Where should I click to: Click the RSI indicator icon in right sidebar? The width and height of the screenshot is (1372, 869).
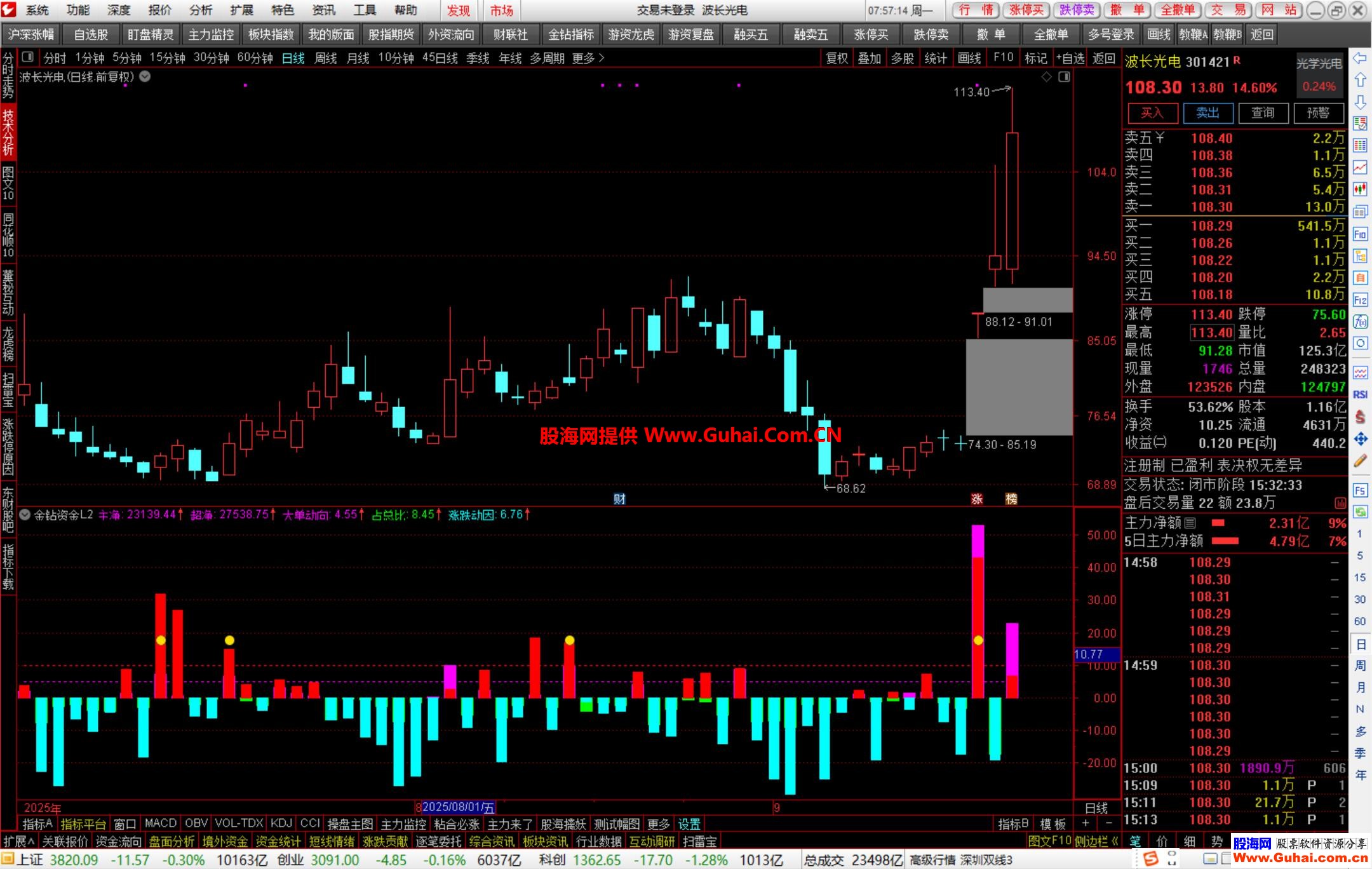pos(1360,394)
